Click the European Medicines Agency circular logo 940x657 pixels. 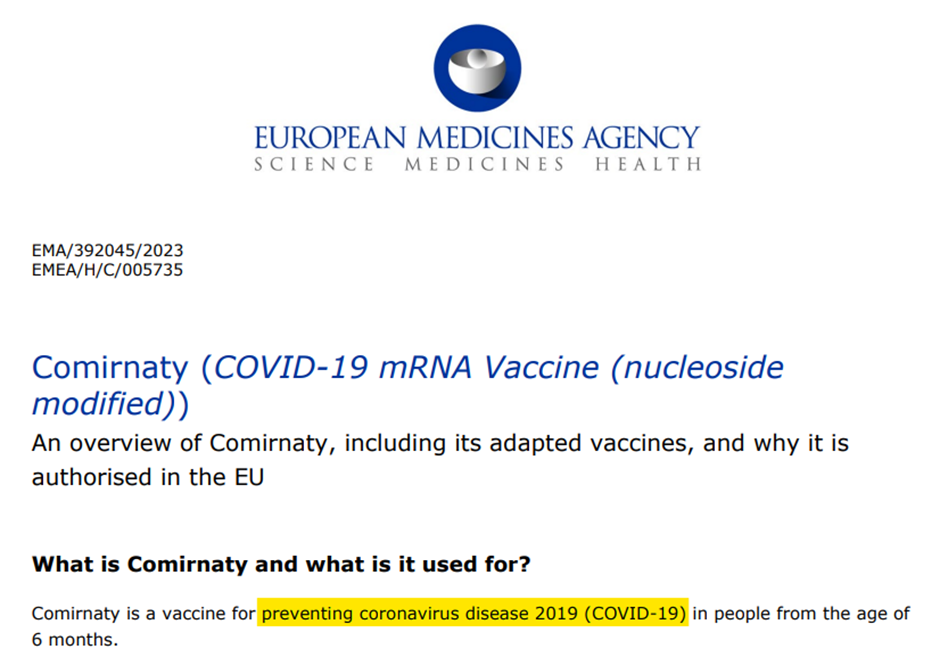click(477, 67)
